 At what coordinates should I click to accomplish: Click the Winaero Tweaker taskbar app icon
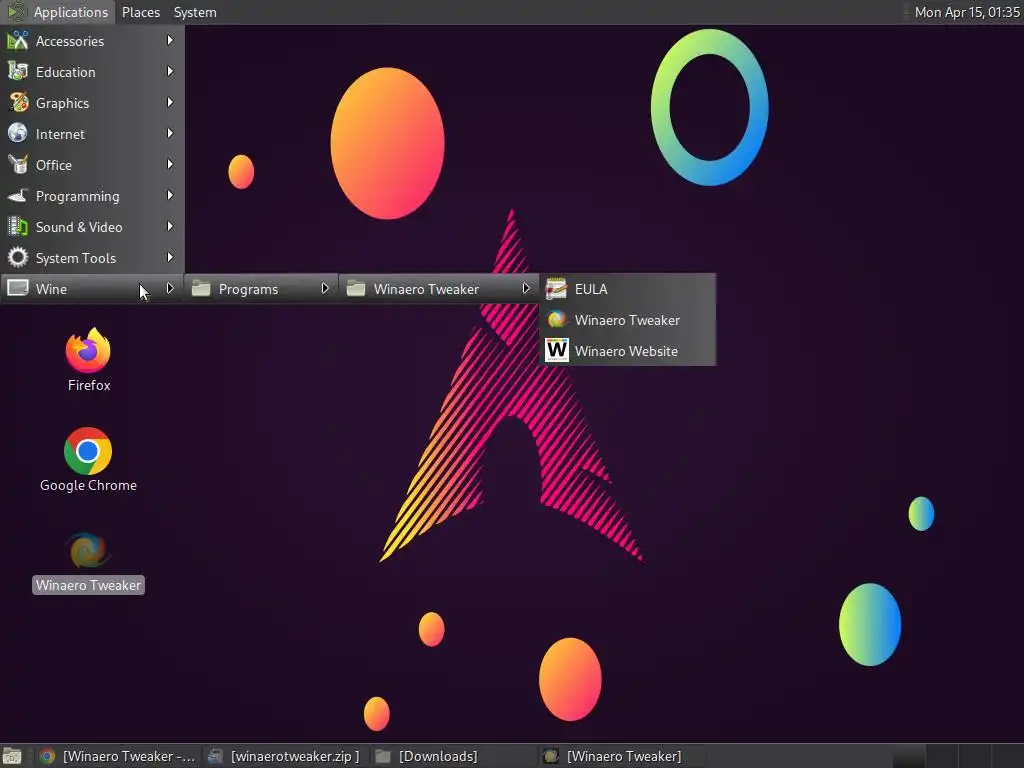(551, 756)
